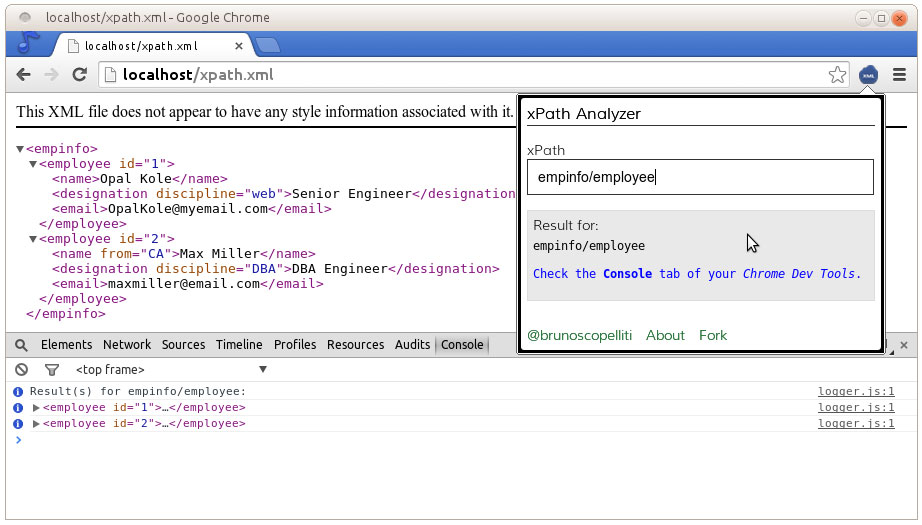Reload the page with the refresh icon
This screenshot has width=922, height=525.
tap(80, 75)
